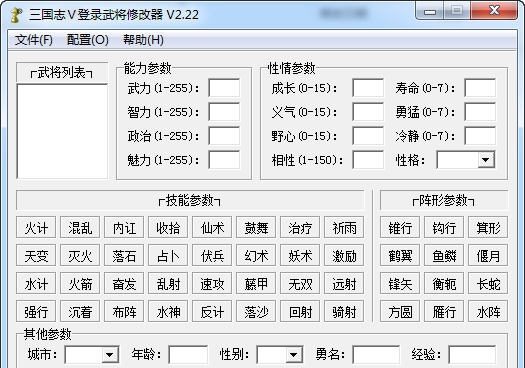Click the 占卜 skill button

(x=168, y=255)
